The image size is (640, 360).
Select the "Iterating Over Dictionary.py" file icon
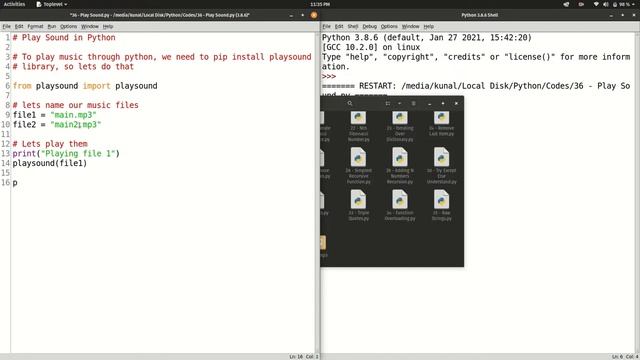[x=400, y=118]
